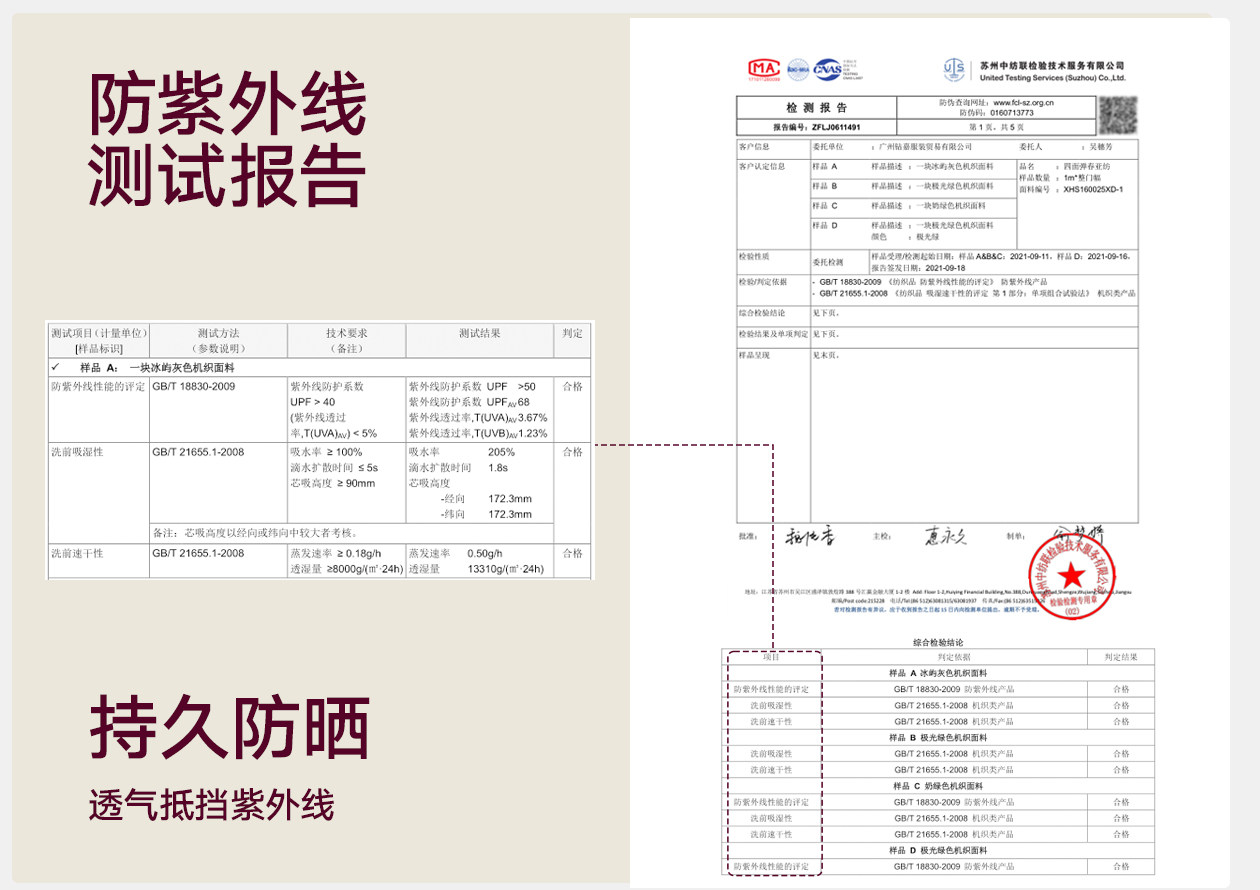1260x890 pixels.
Task: Click the subtitle 透气抵挡紫外线
Action: 211,806
